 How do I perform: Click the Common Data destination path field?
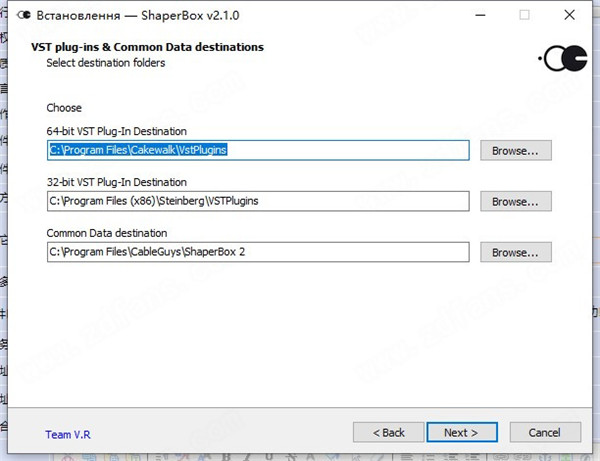point(258,252)
